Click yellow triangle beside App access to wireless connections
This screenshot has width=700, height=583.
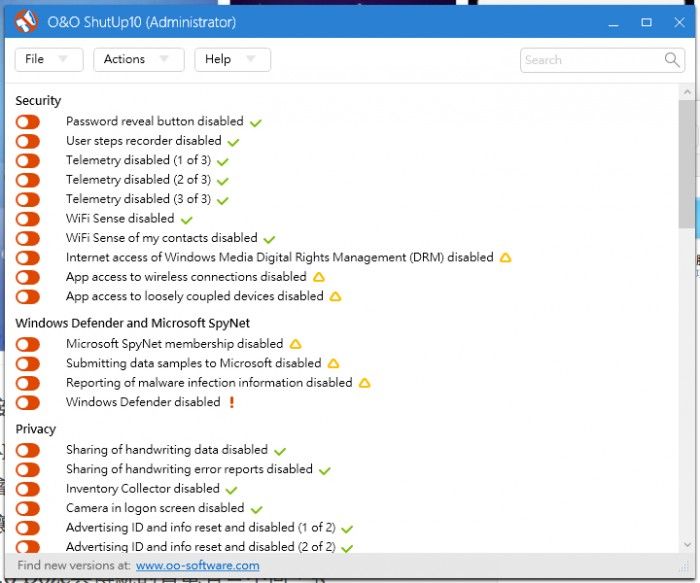point(319,277)
